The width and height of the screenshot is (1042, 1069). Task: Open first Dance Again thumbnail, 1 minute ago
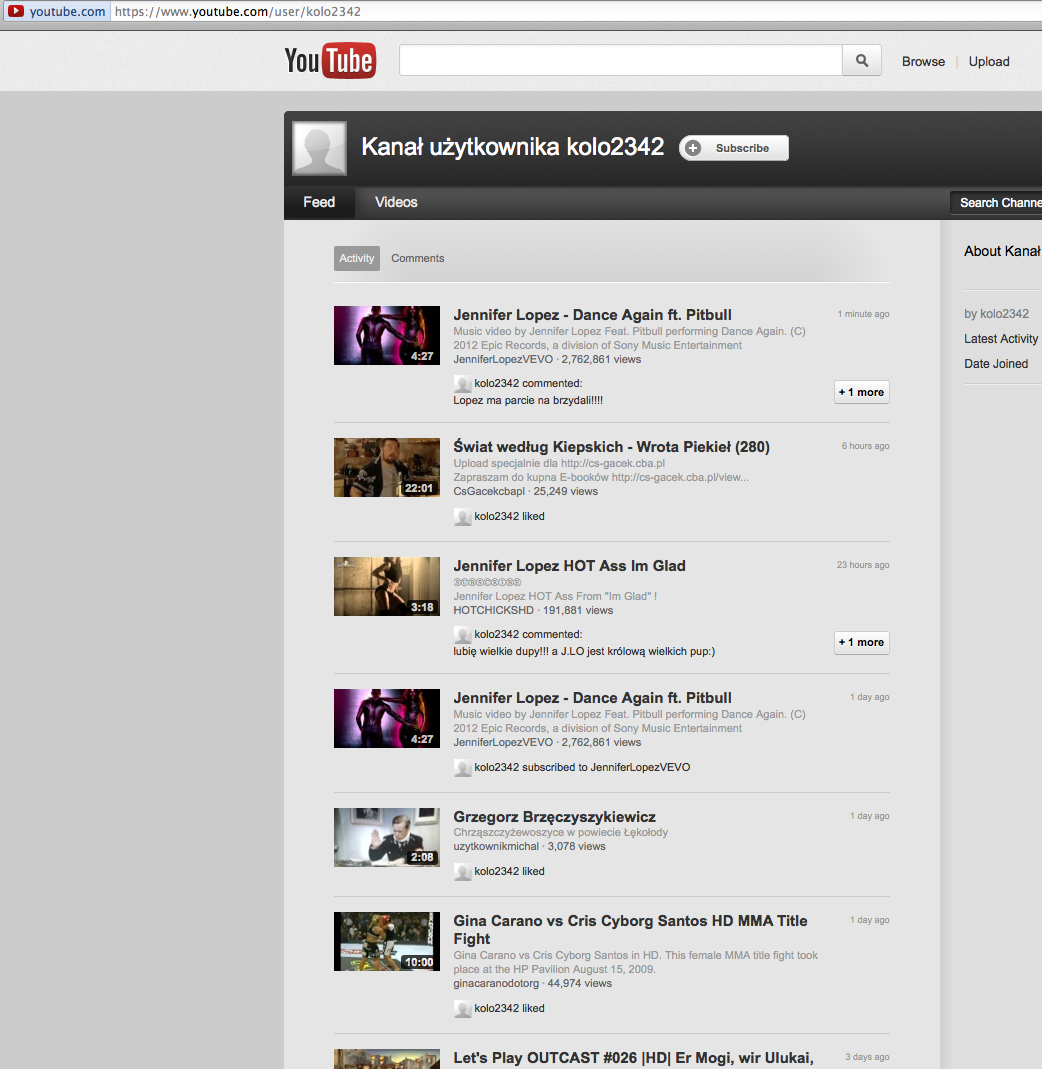(387, 335)
